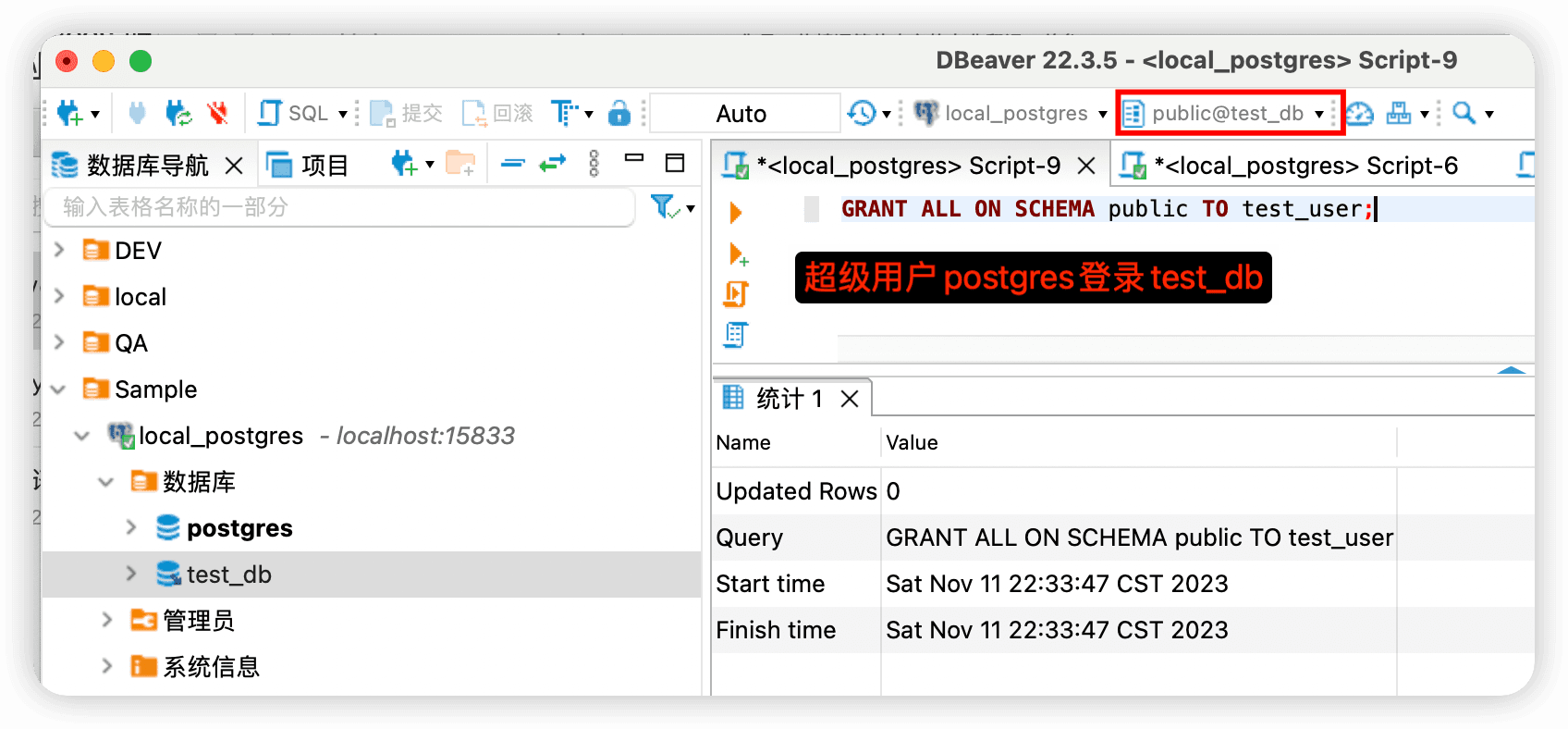Expand the postgres database node
Image resolution: width=1568 pixels, height=729 pixels.
pos(130,527)
